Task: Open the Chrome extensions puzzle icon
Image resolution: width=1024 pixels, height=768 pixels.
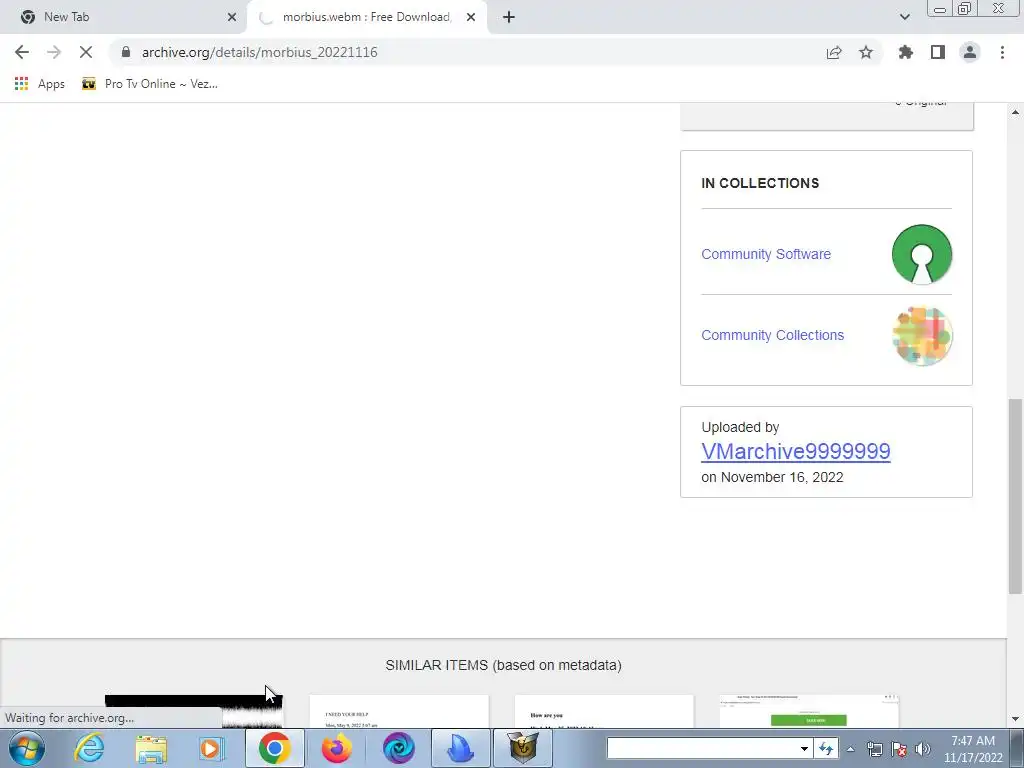Action: point(906,52)
